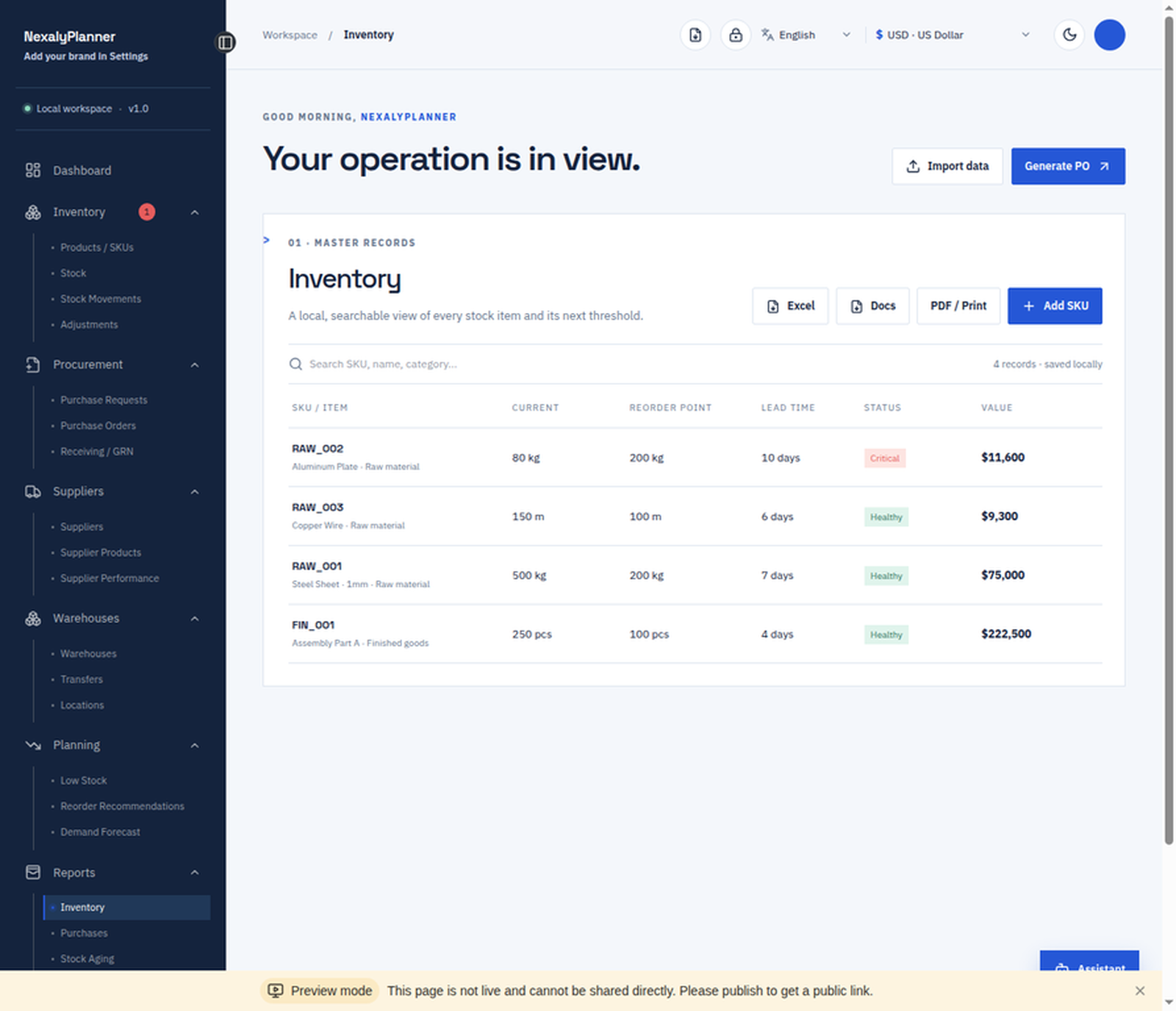The height and width of the screenshot is (1011, 1176).
Task: Open the English language dropdown
Action: [806, 35]
